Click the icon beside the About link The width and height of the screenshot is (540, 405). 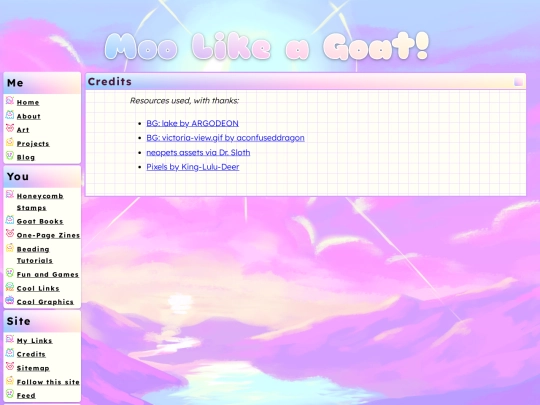coord(10,114)
